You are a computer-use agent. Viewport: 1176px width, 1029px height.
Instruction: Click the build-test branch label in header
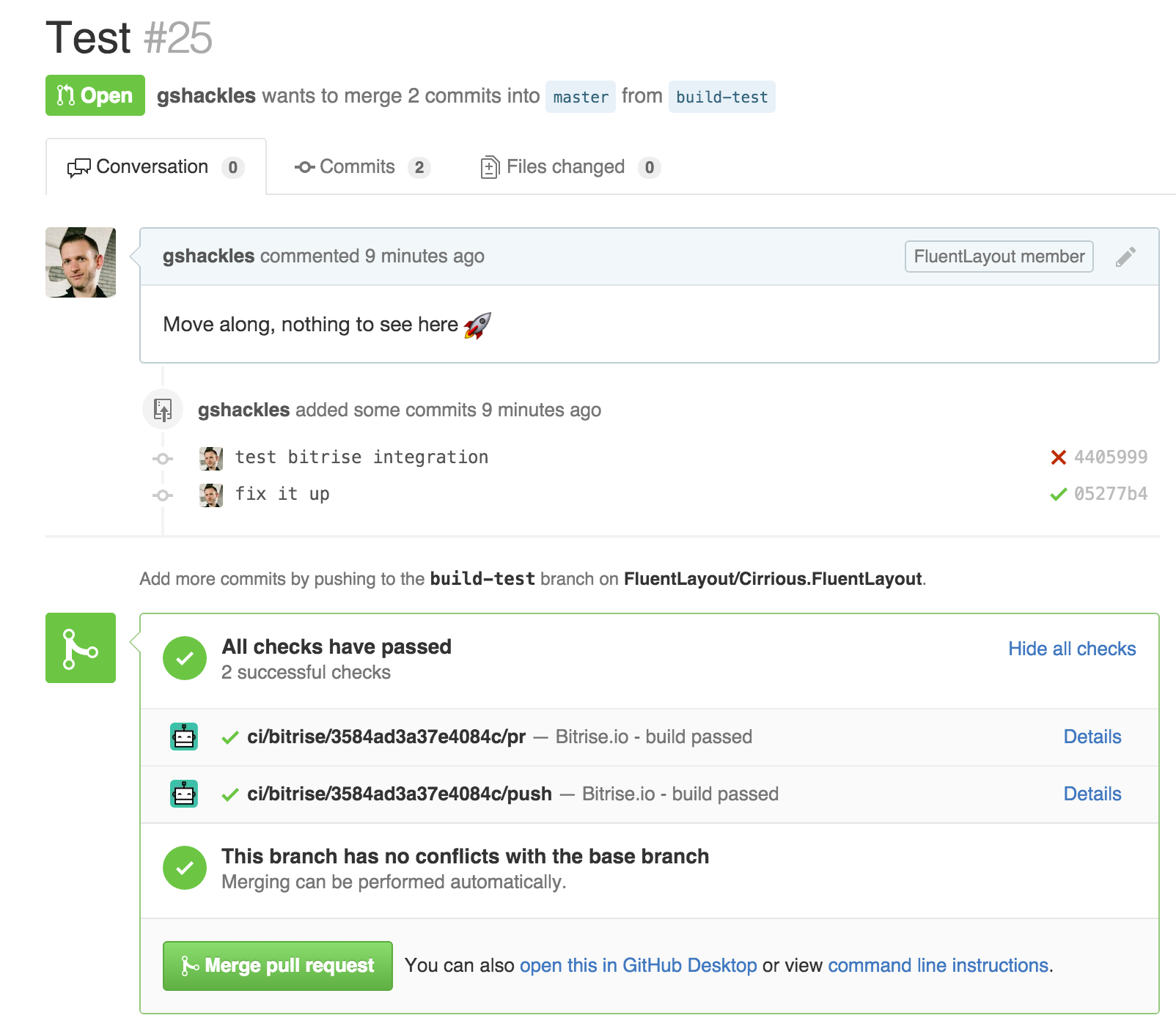tap(721, 97)
